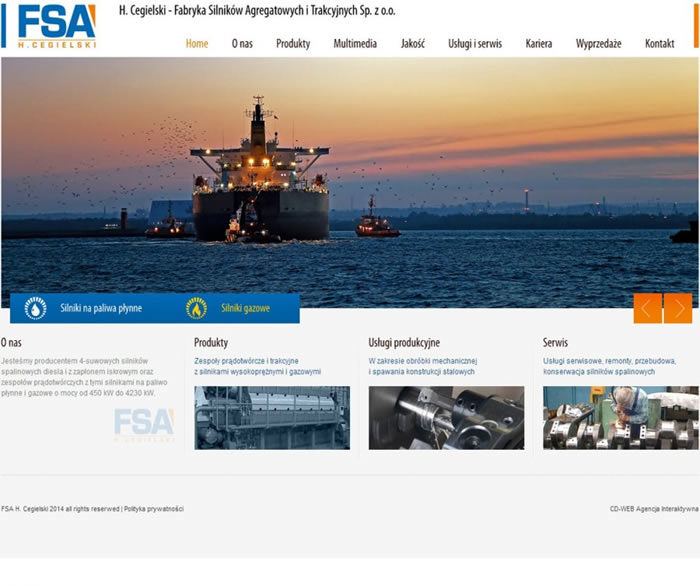
Task: Open the Produkty section heading
Action: point(211,342)
